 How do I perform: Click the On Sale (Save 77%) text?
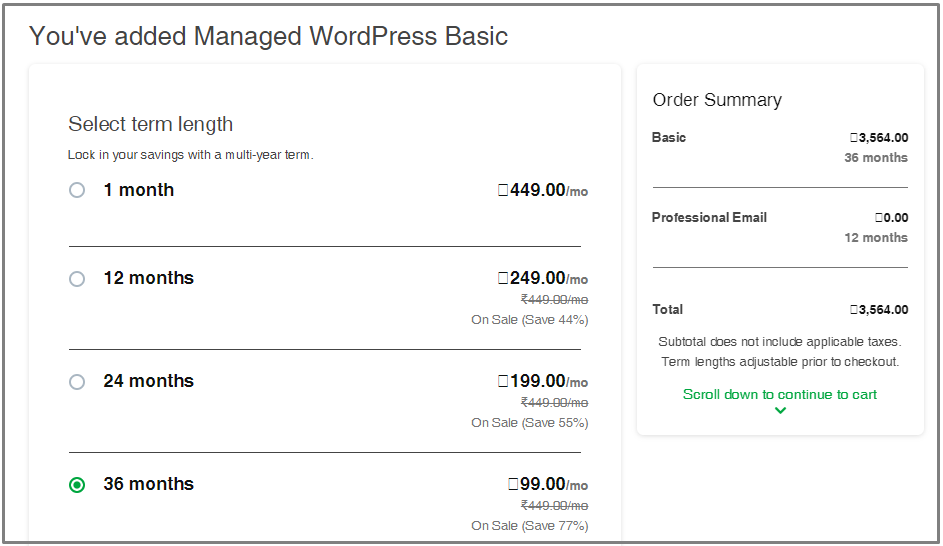pos(530,526)
